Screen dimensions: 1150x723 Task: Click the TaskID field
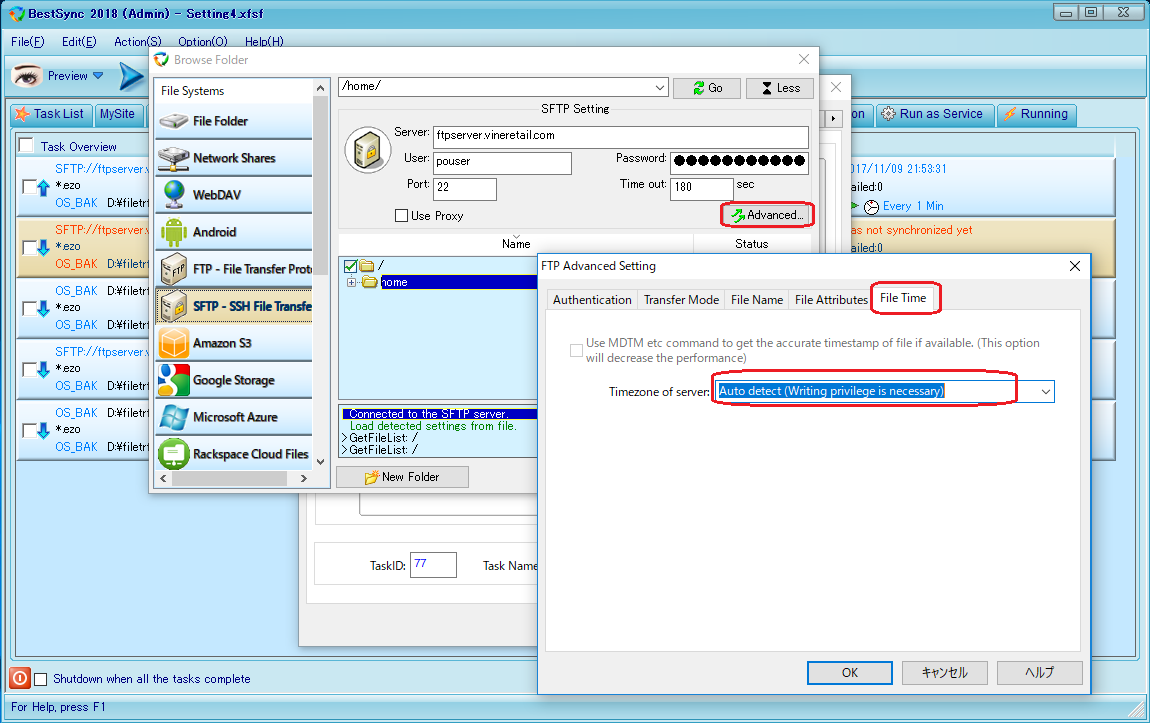[x=433, y=565]
